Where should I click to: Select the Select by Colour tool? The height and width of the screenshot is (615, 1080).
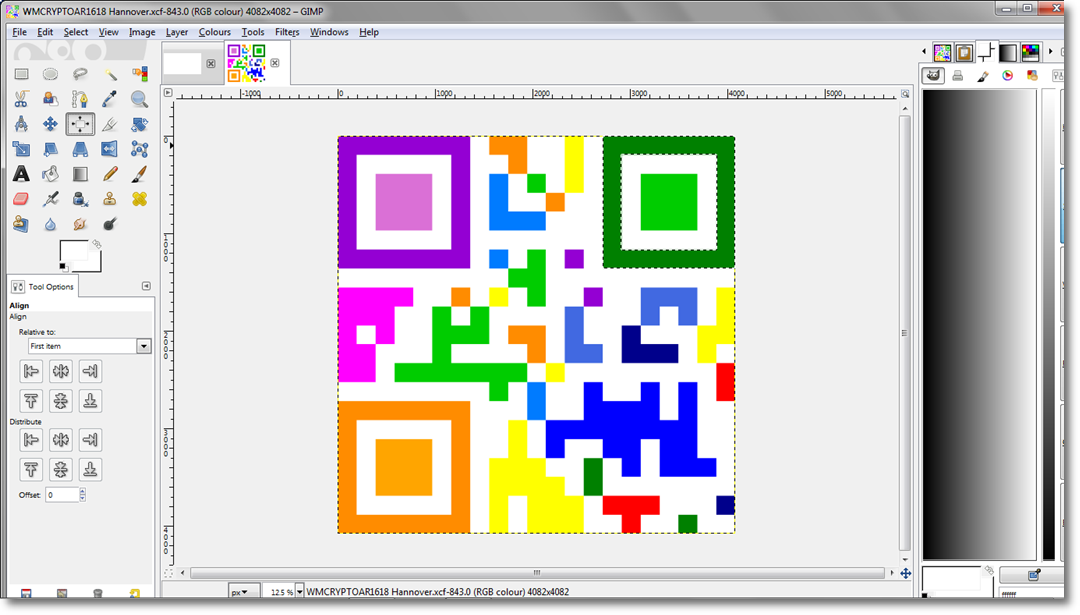click(139, 74)
